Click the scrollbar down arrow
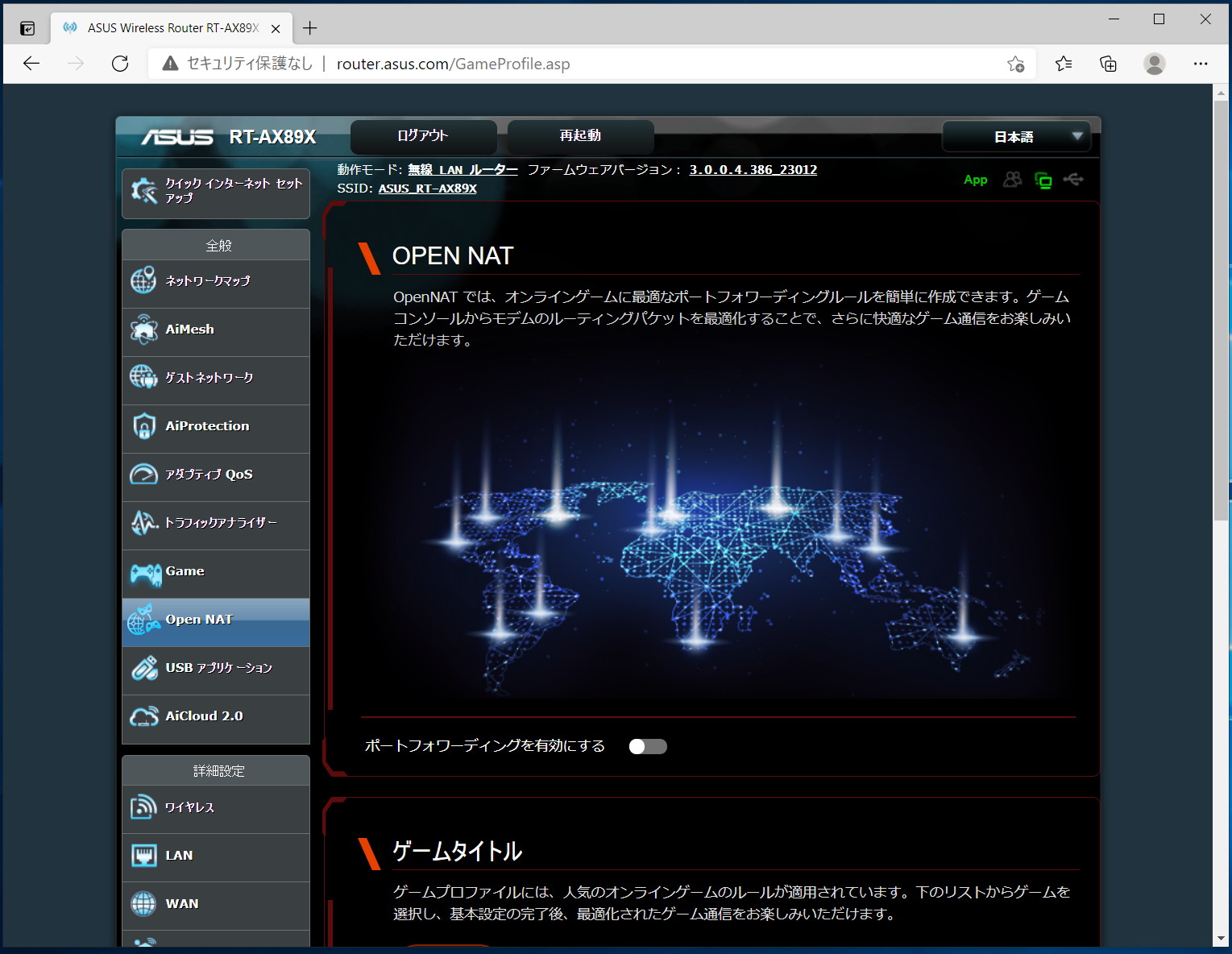Viewport: 1232px width, 954px height. [1222, 939]
